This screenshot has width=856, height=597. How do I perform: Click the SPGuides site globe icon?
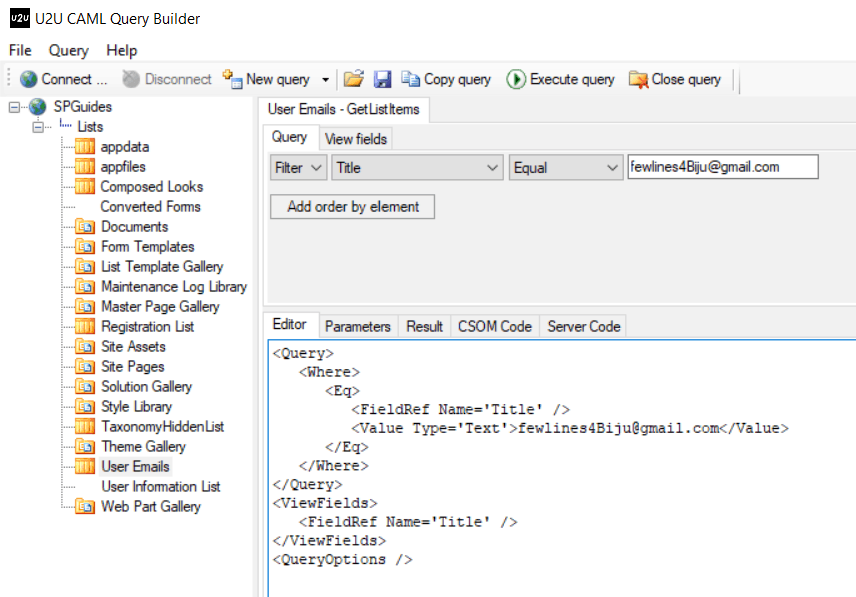pyautogui.click(x=38, y=106)
